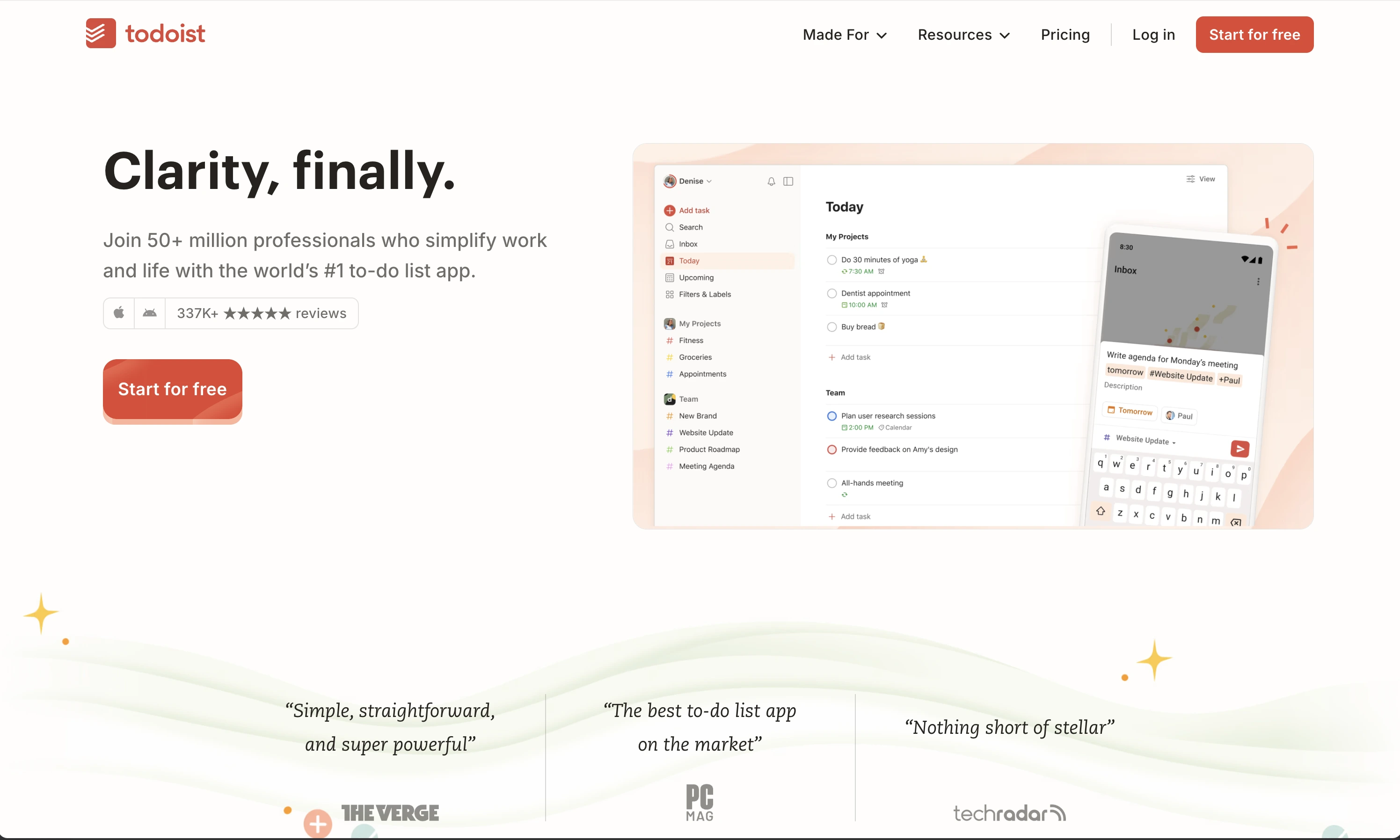This screenshot has height=840, width=1400.
Task: Click phone's three-dot more menu icon
Action: pyautogui.click(x=1258, y=282)
